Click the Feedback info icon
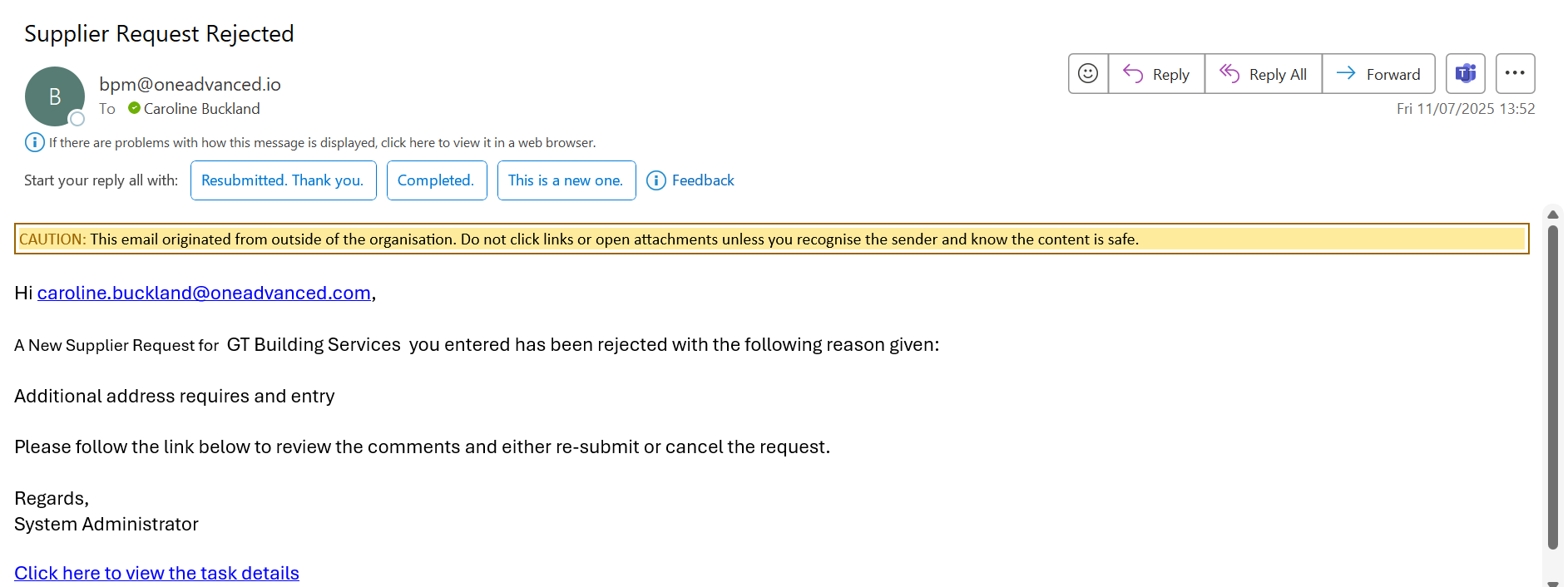This screenshot has height=587, width=1568. pyautogui.click(x=656, y=180)
